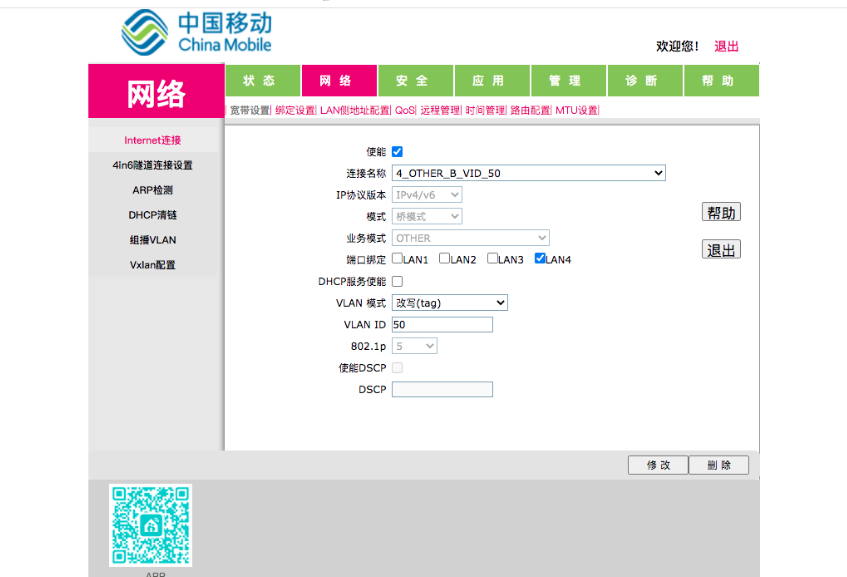Open the 时间管理 submenu
This screenshot has height=577, width=847.
pyautogui.click(x=486, y=110)
